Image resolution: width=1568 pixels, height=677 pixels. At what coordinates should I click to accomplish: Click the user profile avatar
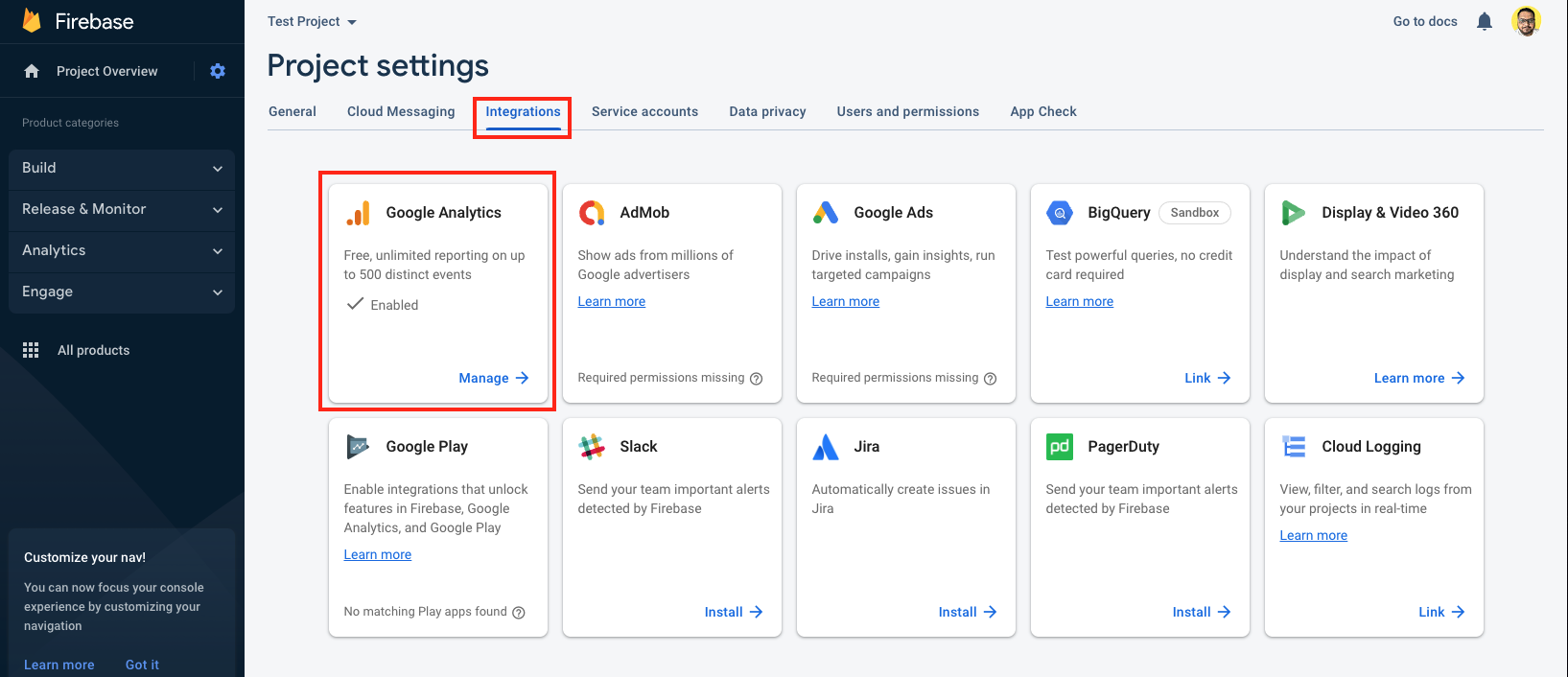[x=1526, y=21]
